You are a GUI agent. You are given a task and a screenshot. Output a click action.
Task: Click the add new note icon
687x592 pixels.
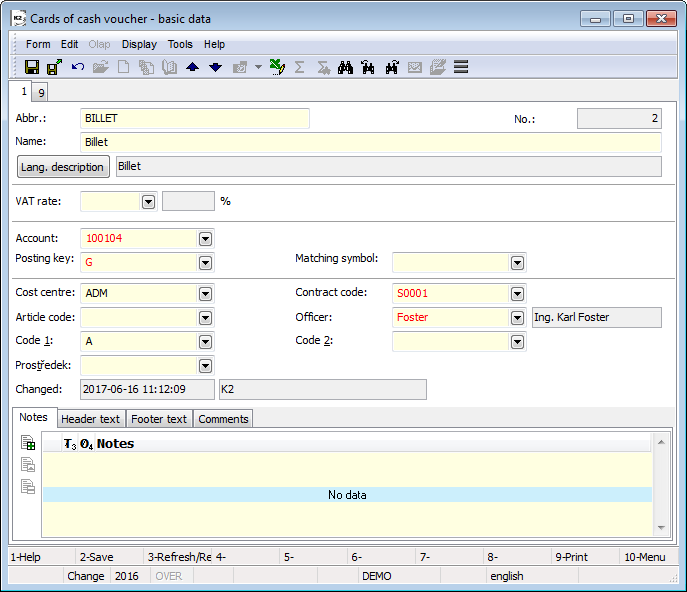click(x=28, y=443)
